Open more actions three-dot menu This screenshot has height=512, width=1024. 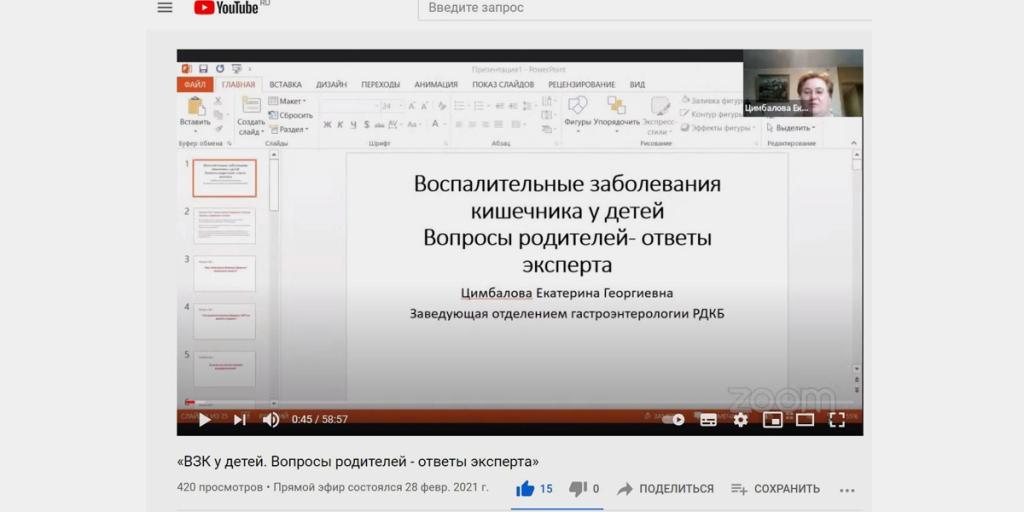tap(847, 490)
